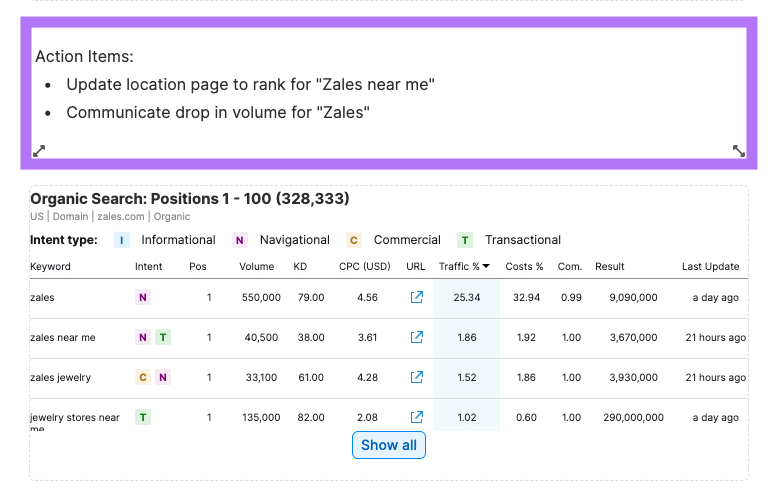Viewport: 773px width, 501px height.
Task: Click the 'Update location page' bullet line
Action: coord(250,84)
